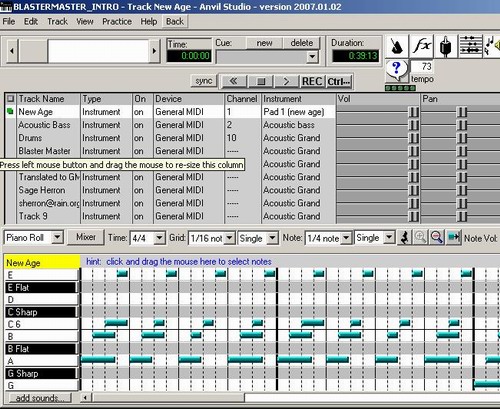This screenshot has width=500, height=409.
Task: Click the tempo value field showing 73
Action: click(421, 66)
